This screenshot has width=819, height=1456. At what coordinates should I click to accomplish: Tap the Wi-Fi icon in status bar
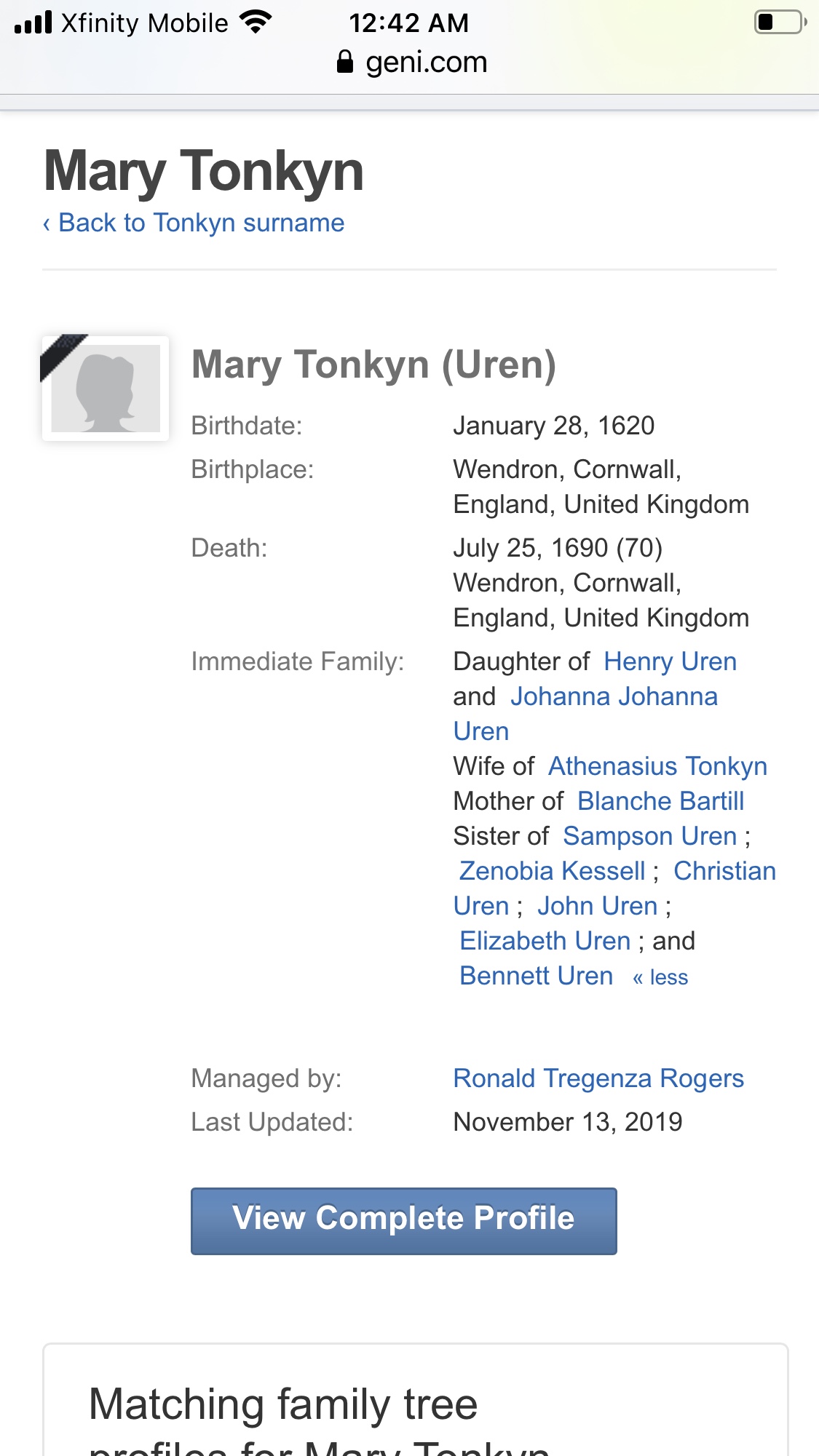tap(256, 23)
